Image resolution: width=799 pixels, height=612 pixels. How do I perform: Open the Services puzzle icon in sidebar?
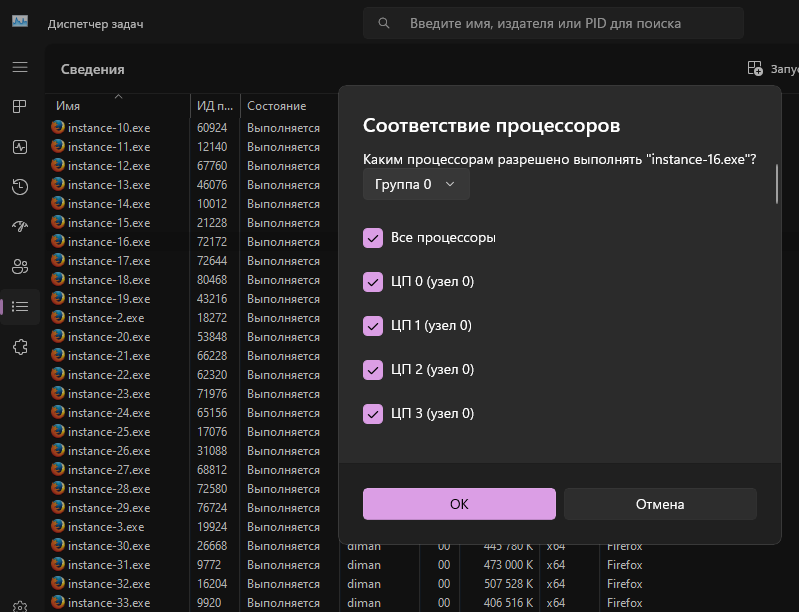20,347
